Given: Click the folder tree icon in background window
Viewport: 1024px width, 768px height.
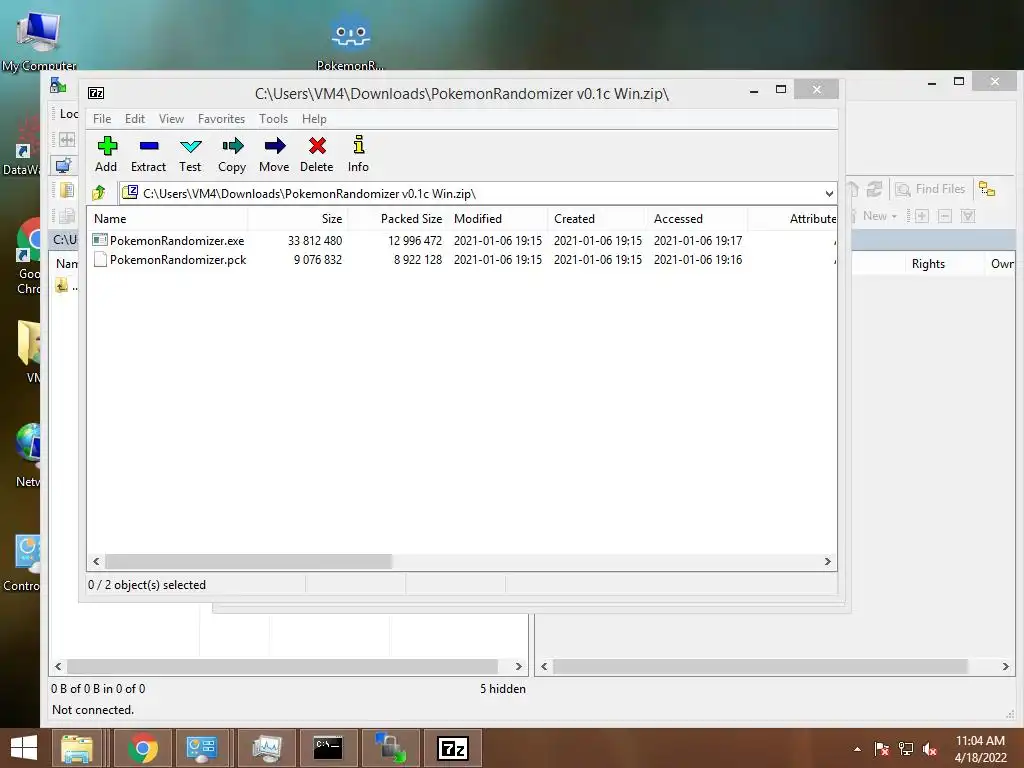Looking at the screenshot, I should click(987, 189).
